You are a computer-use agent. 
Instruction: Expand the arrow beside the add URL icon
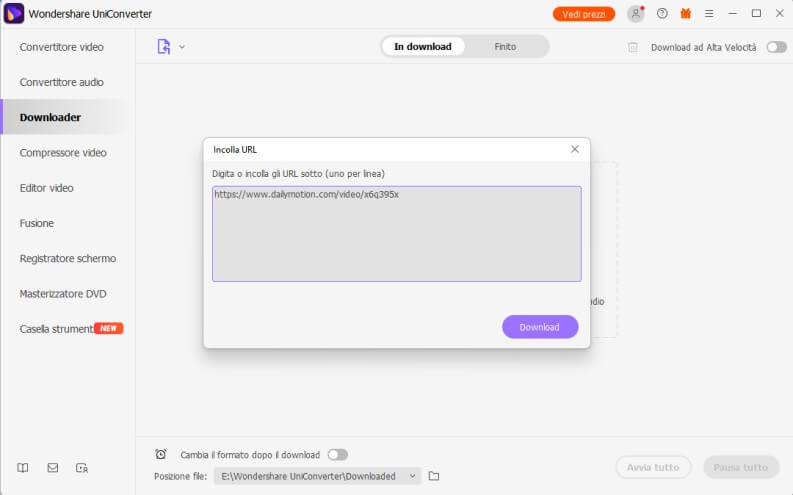click(182, 47)
